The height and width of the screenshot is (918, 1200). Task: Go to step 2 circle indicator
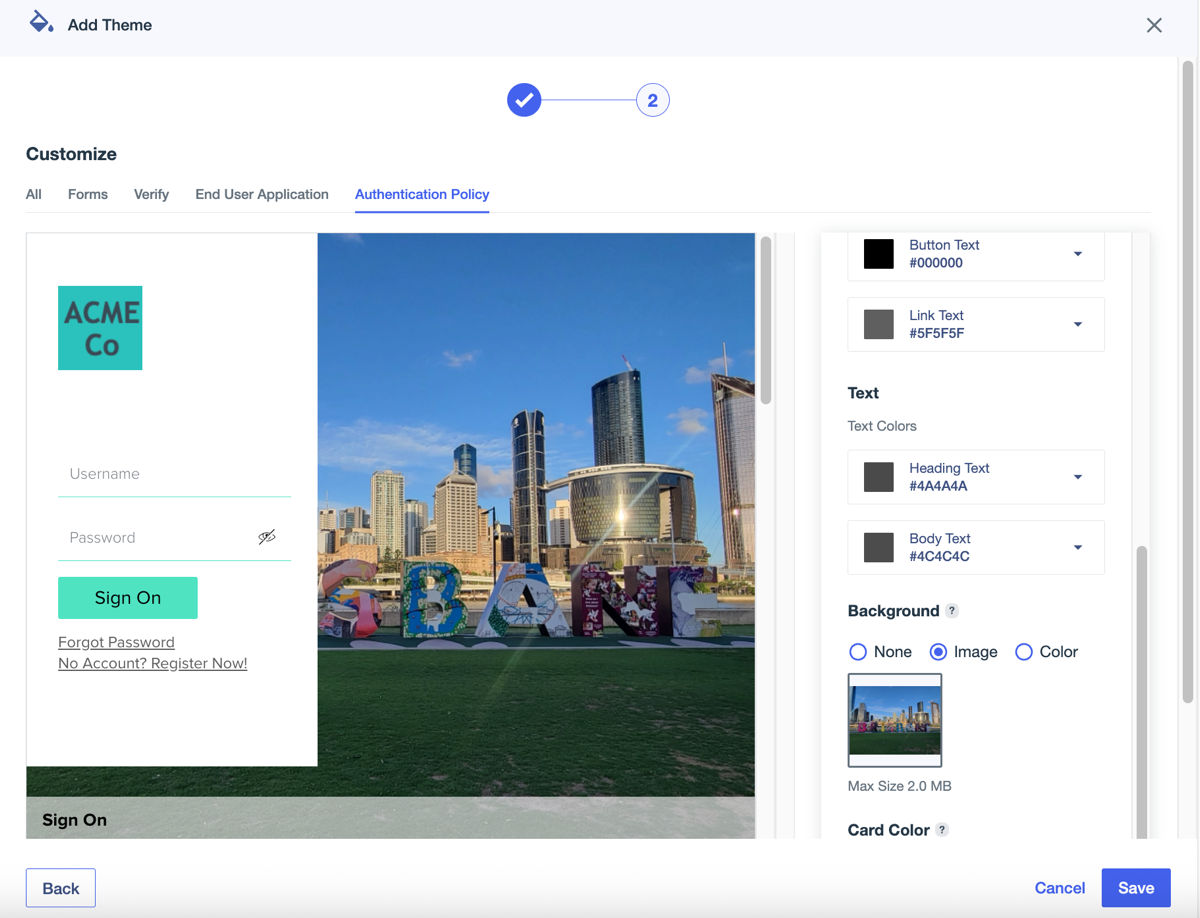click(x=652, y=100)
